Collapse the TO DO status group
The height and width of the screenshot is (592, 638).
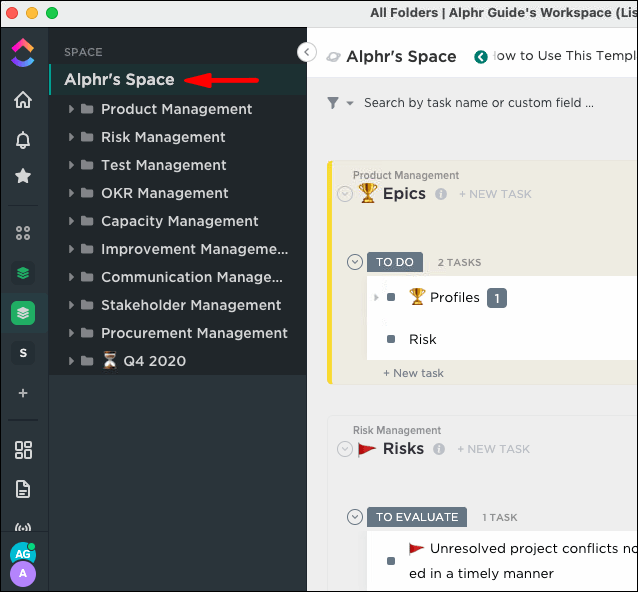click(x=354, y=262)
